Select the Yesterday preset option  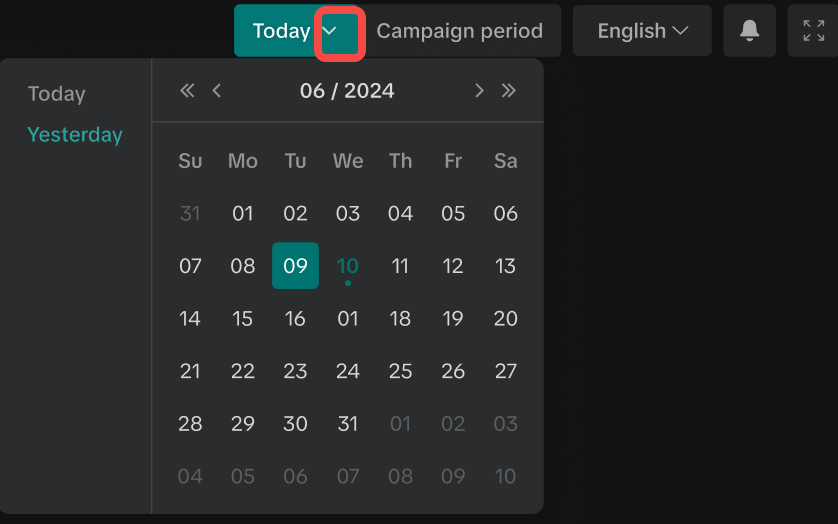click(x=75, y=135)
